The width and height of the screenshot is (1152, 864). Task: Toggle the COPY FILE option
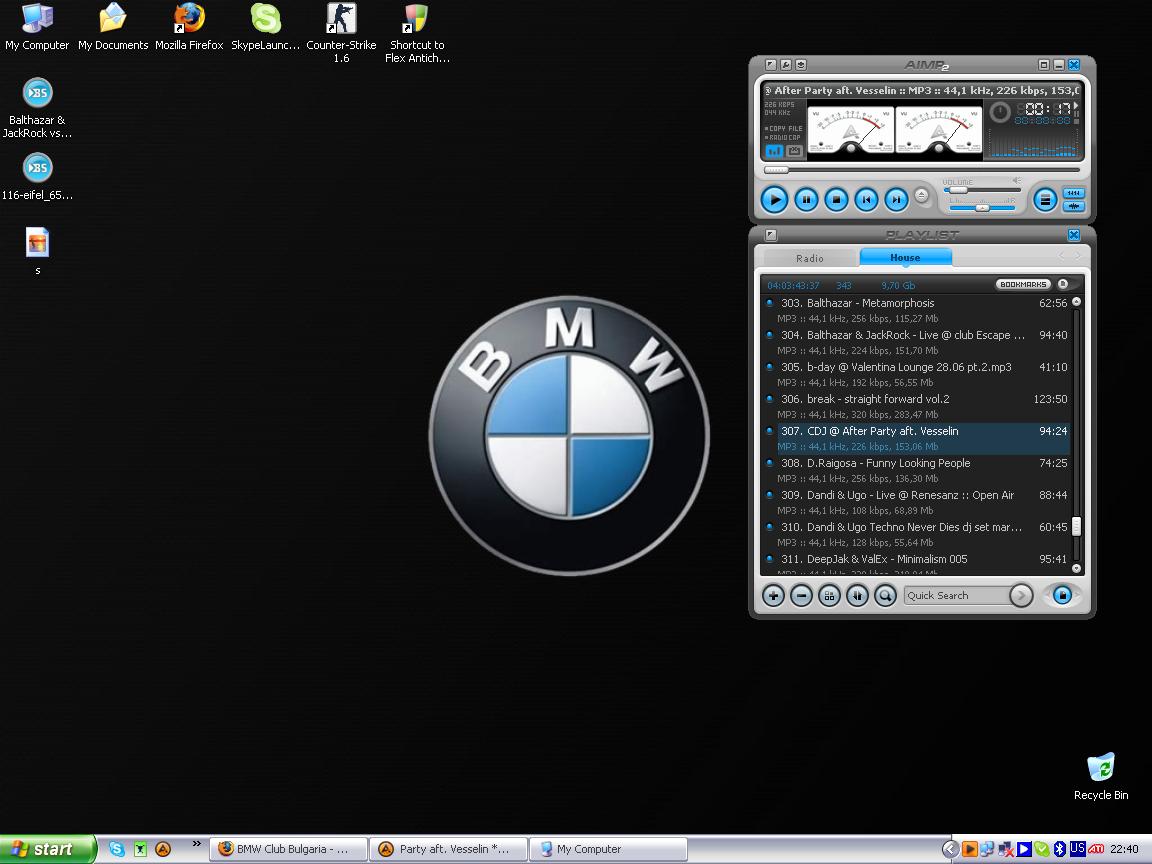[783, 129]
